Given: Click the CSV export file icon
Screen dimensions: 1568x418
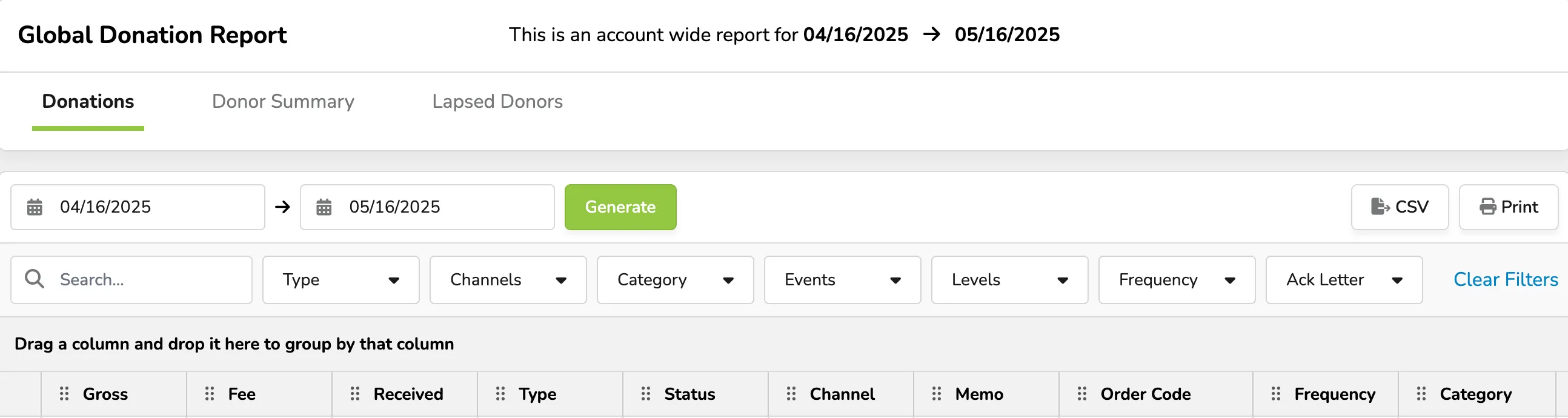Looking at the screenshot, I should [x=1380, y=207].
